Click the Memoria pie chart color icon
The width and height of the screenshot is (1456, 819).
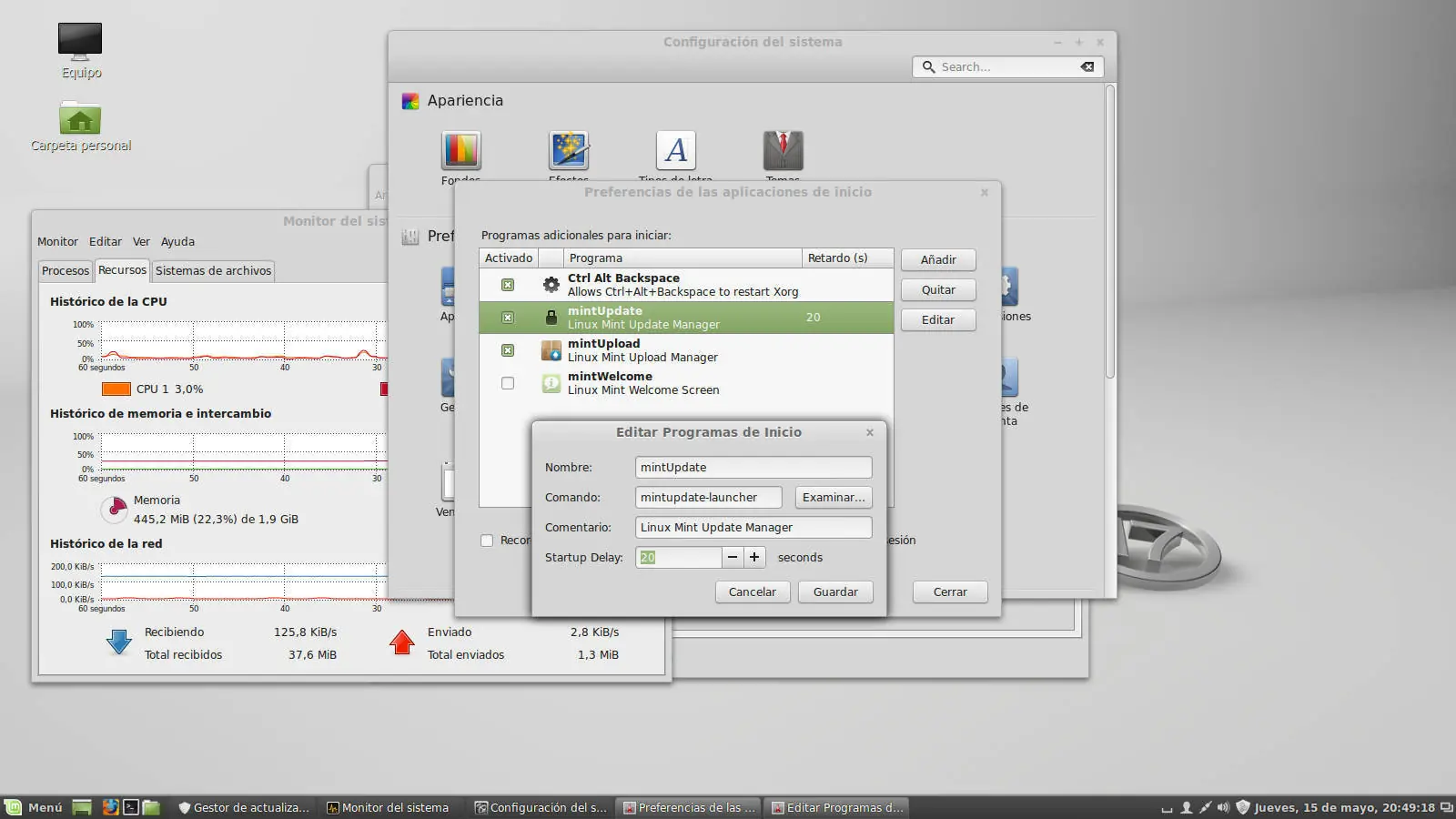(x=114, y=509)
